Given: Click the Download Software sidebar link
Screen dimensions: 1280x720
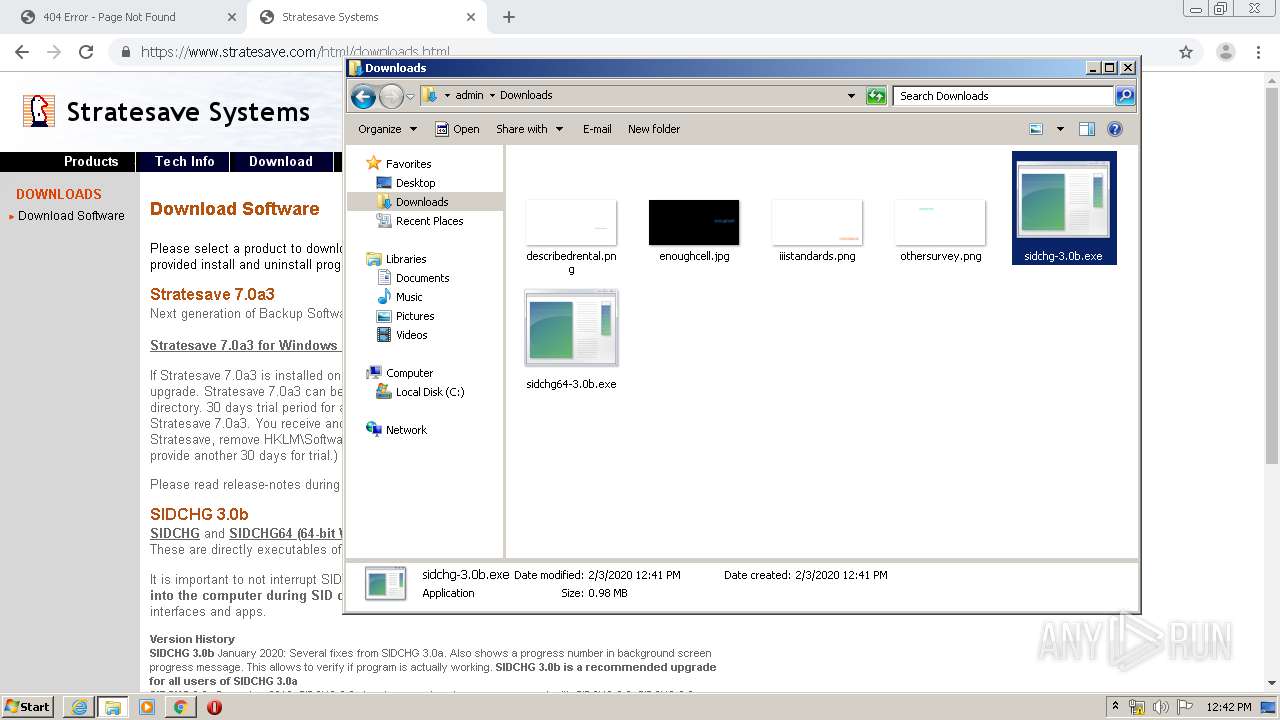Looking at the screenshot, I should 71,216.
